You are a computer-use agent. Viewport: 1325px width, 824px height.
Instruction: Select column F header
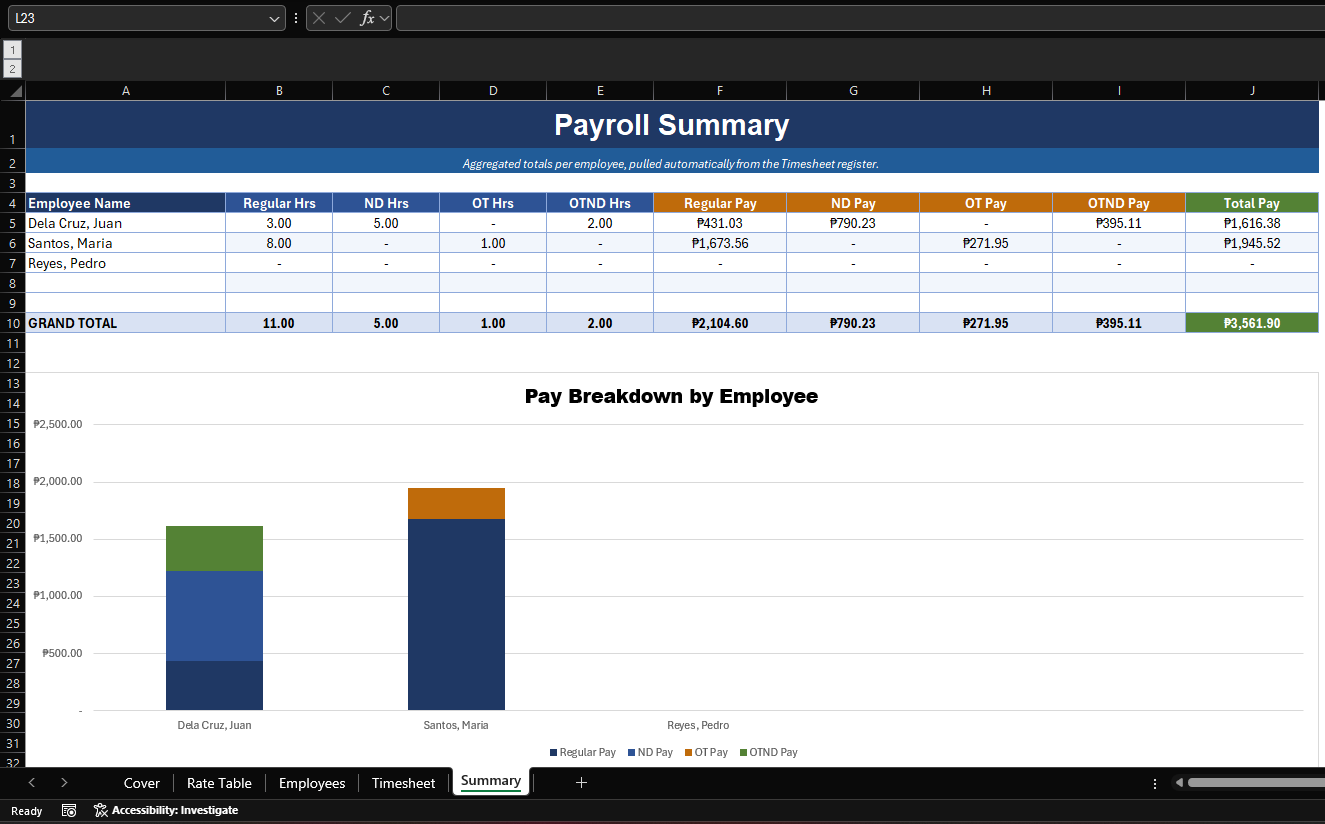pyautogui.click(x=720, y=91)
